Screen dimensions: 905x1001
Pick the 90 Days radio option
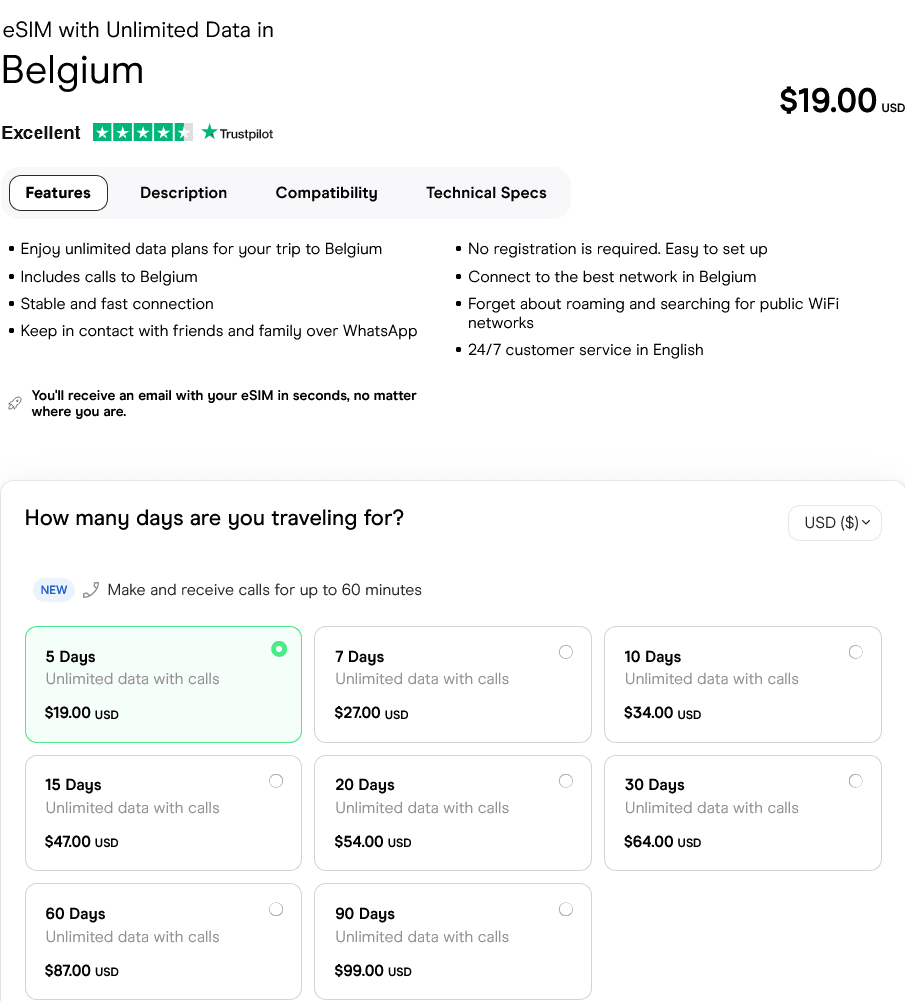pos(566,910)
